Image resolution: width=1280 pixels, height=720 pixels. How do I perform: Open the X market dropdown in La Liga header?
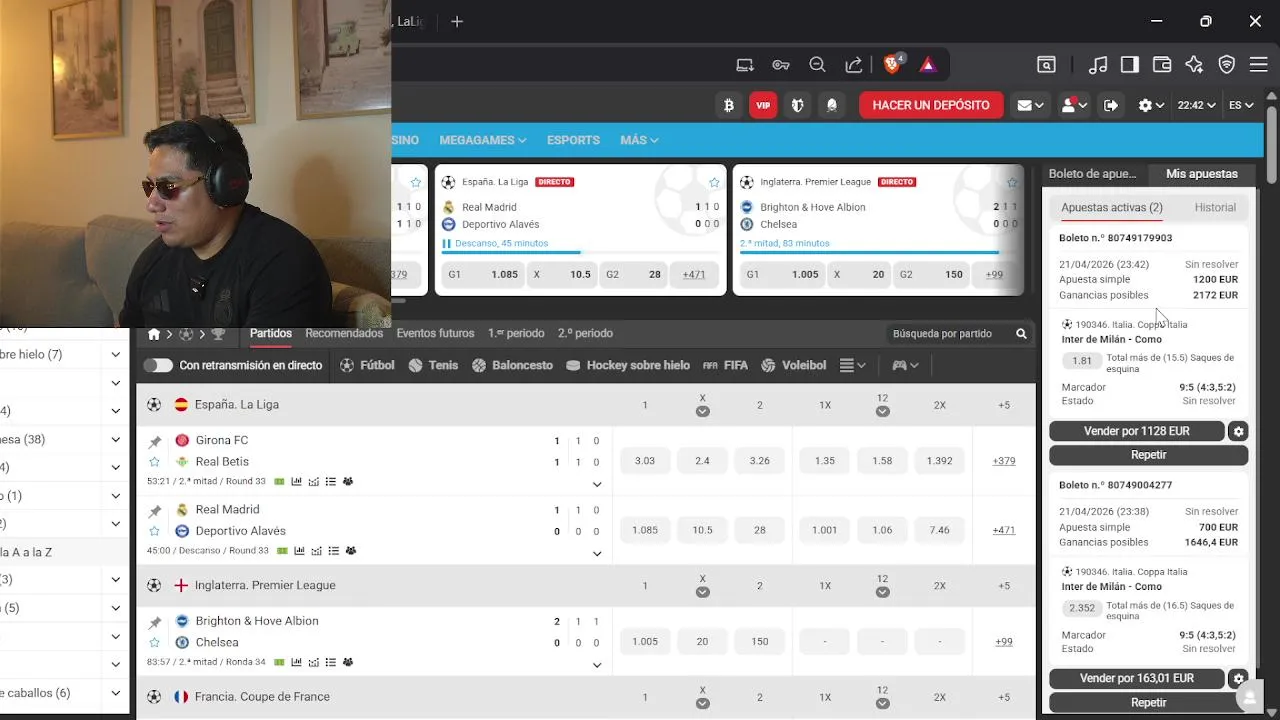(x=703, y=411)
